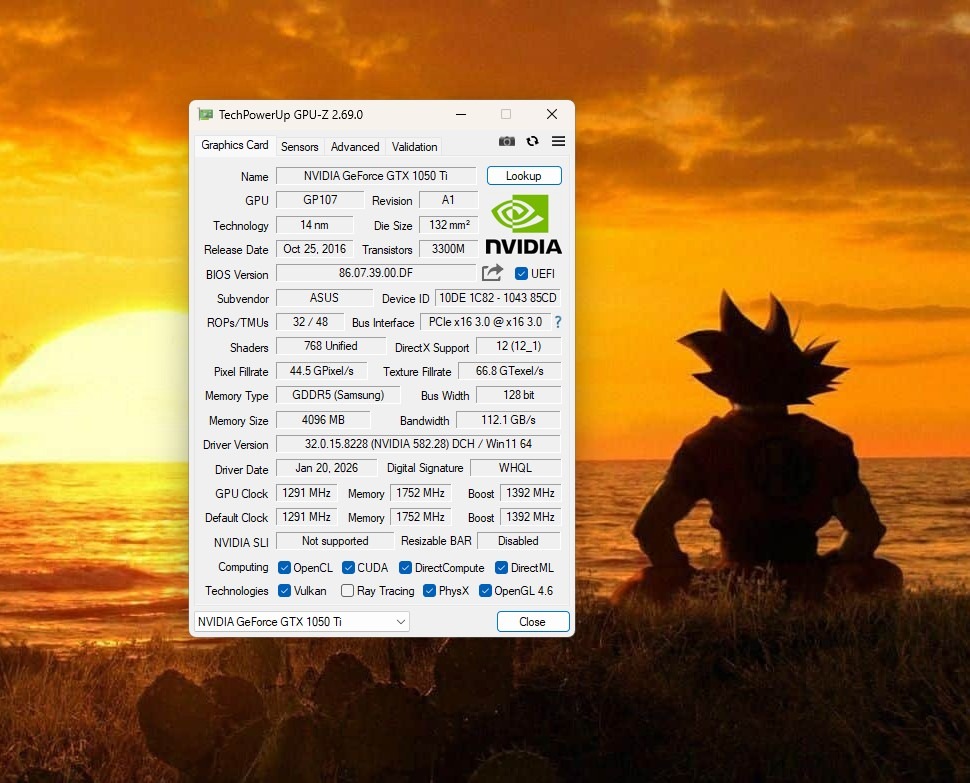Click the Default Clock value 1291 MHz
The height and width of the screenshot is (783, 970).
(x=306, y=516)
